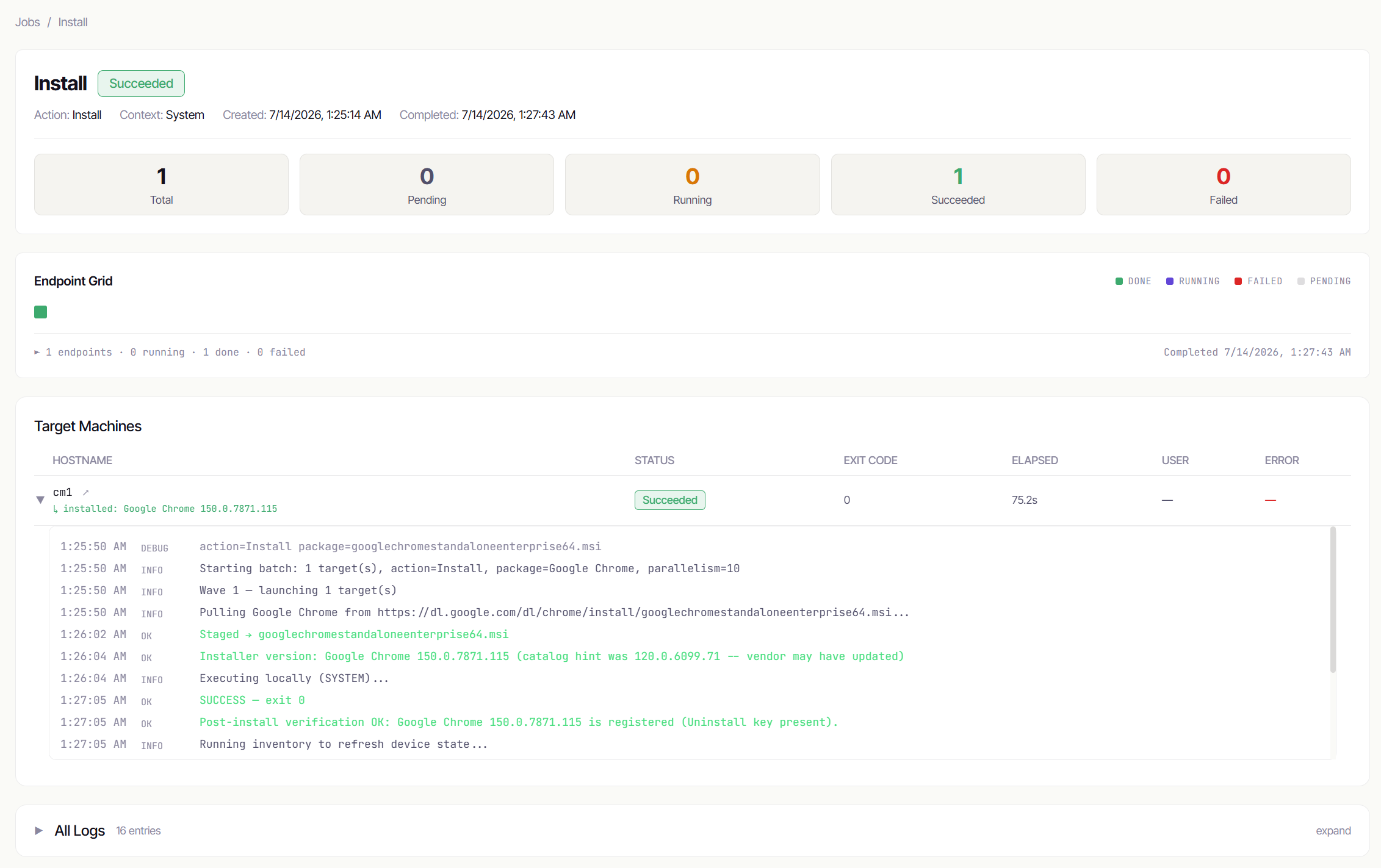Expand the endpoints summary disclosure triangle
Viewport: 1381px width, 868px height.
coord(37,352)
